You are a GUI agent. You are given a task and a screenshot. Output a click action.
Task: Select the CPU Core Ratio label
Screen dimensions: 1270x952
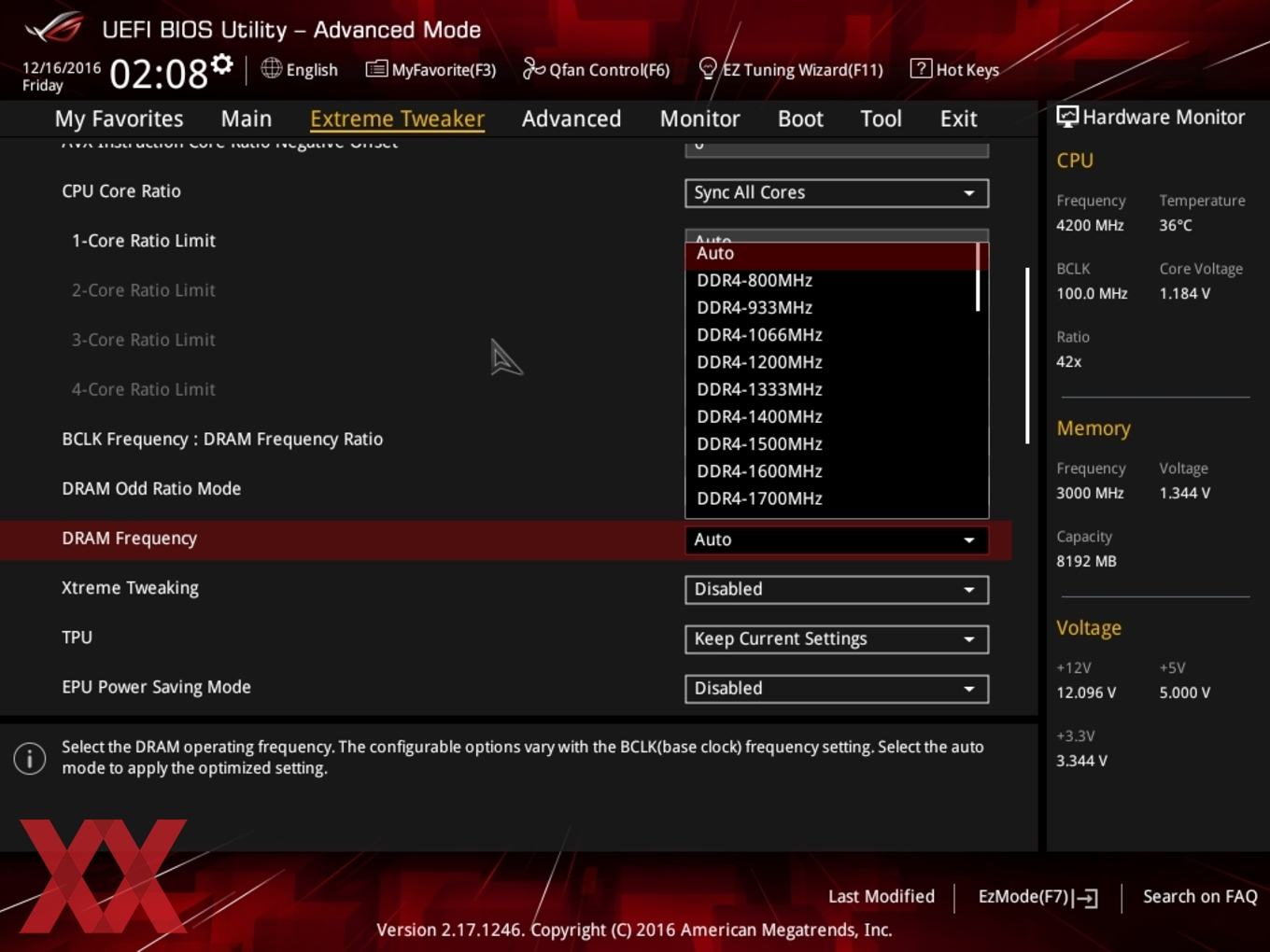(x=121, y=191)
